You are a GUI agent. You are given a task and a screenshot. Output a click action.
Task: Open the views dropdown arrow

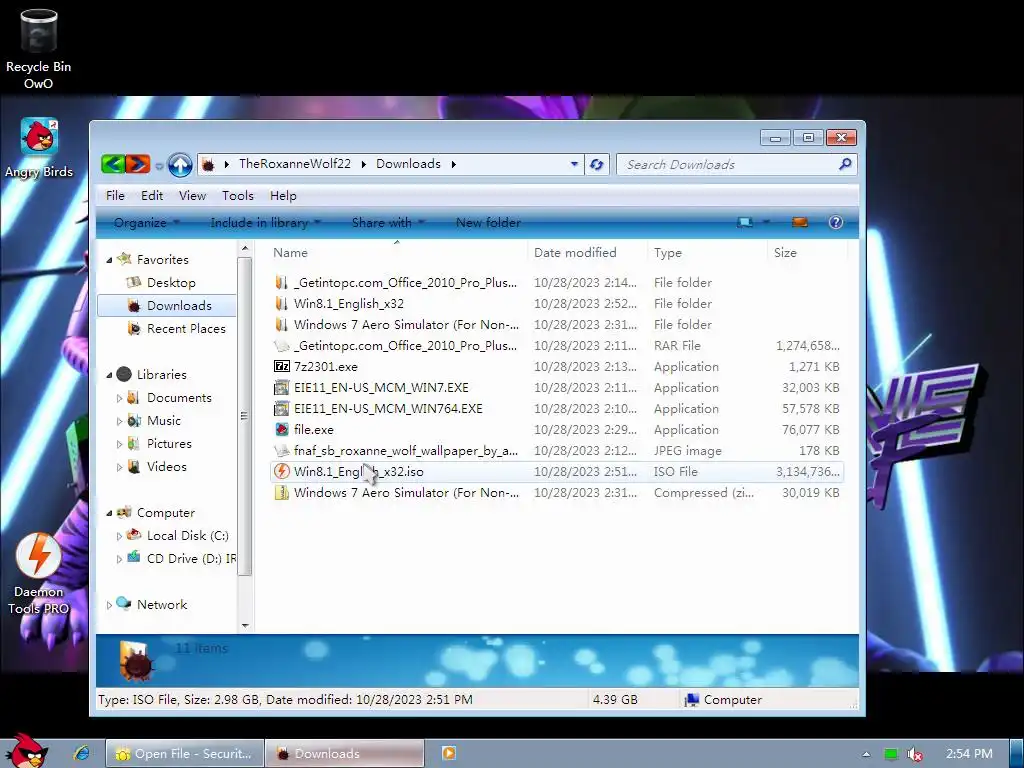click(766, 223)
